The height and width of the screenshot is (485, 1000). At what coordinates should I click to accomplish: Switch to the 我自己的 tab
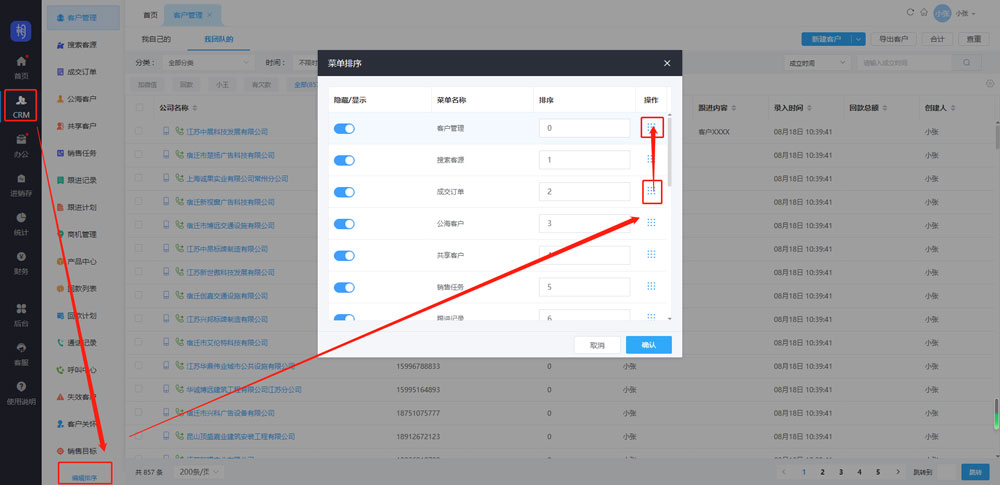156,39
